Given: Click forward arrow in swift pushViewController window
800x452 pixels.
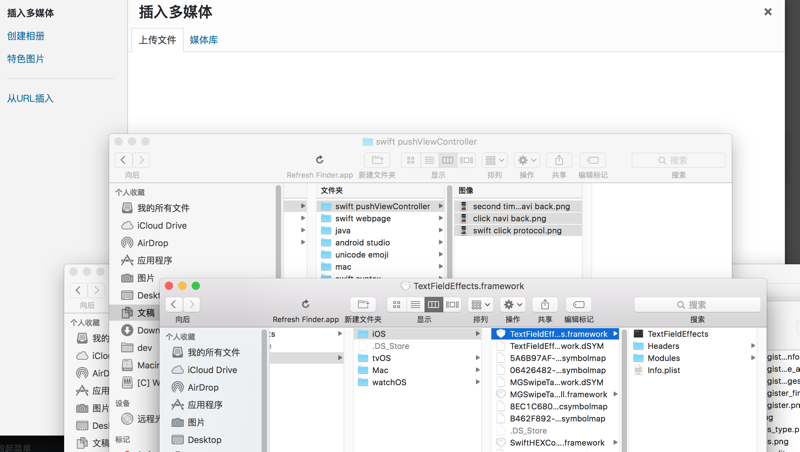Looking at the screenshot, I should [x=141, y=160].
